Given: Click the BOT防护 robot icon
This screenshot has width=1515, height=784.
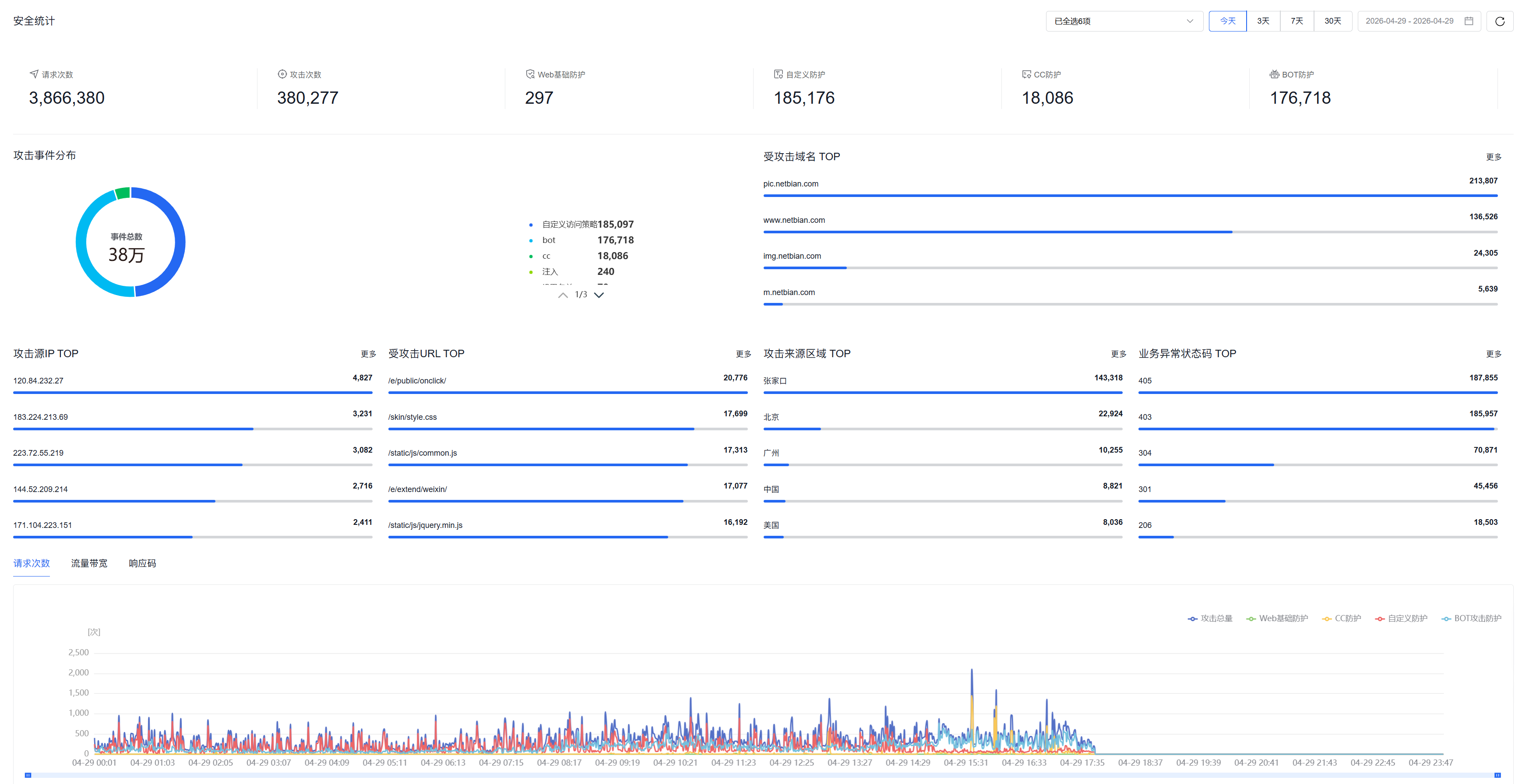Looking at the screenshot, I should pyautogui.click(x=1274, y=74).
